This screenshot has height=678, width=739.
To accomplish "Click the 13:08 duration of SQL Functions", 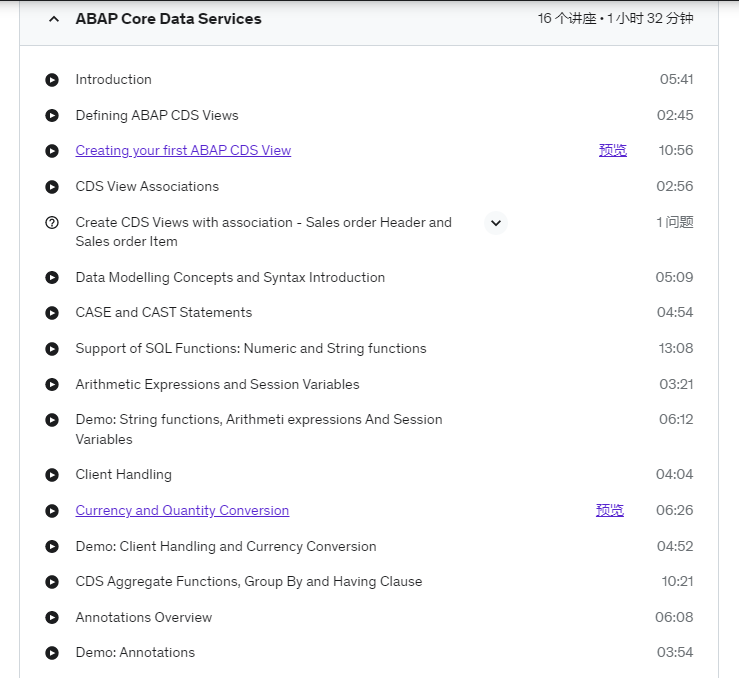I will (x=676, y=348).
